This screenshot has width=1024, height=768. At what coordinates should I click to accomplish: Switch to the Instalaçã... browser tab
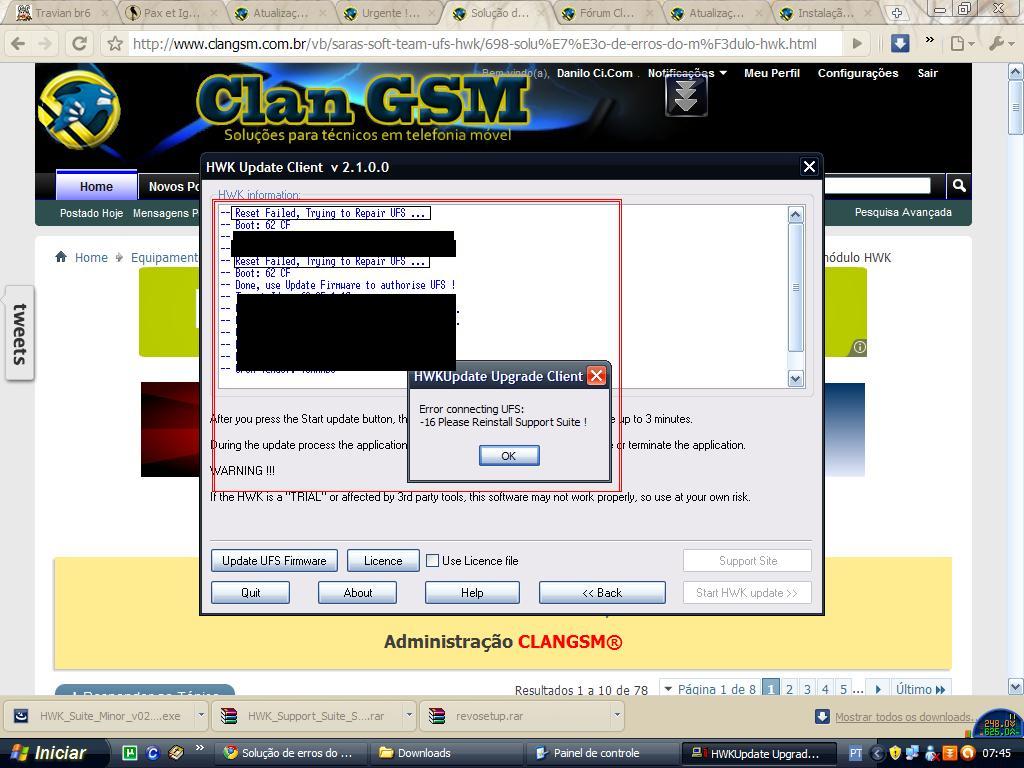tap(825, 12)
